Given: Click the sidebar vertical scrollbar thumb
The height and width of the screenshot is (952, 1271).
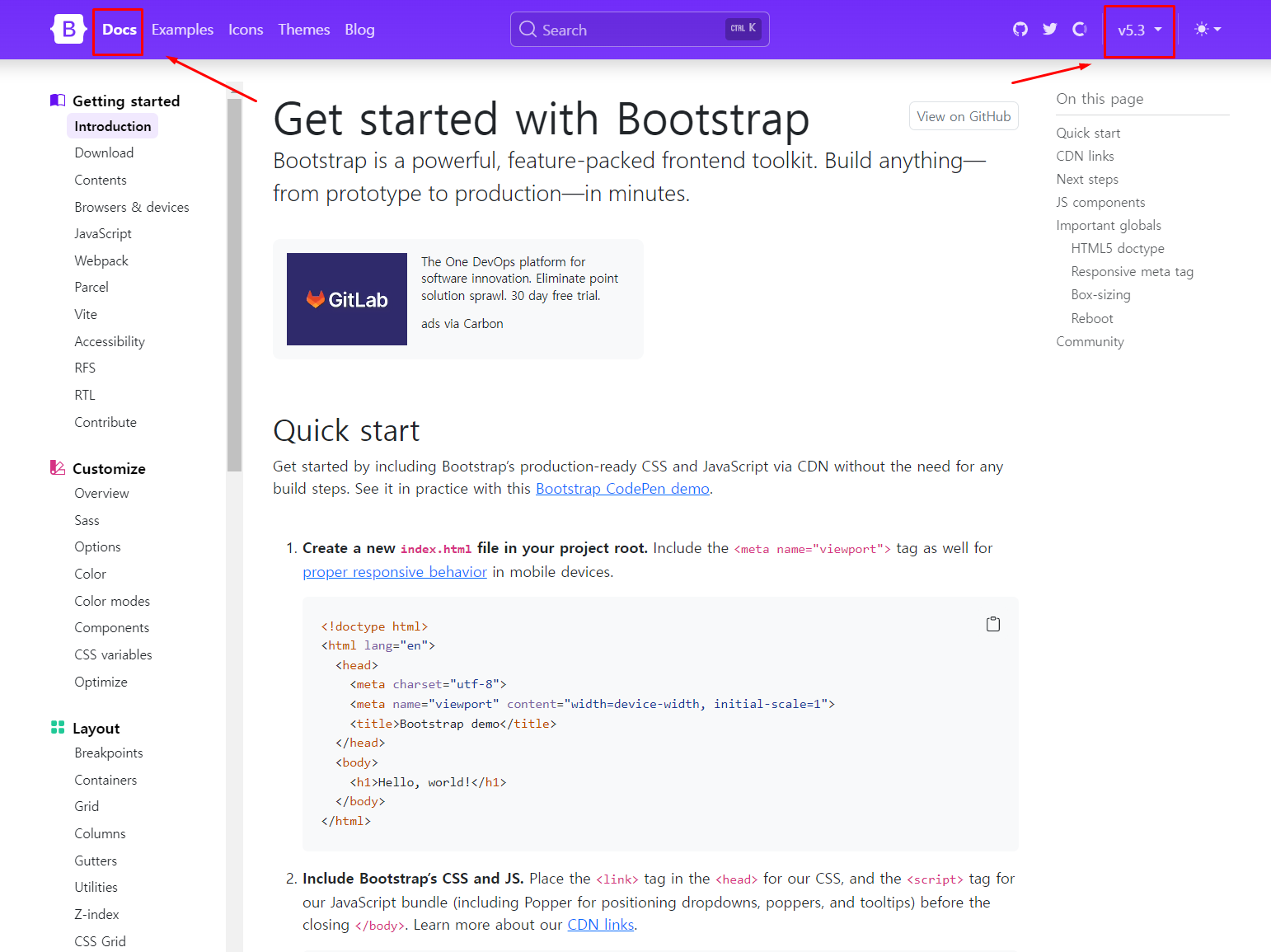Looking at the screenshot, I should (x=234, y=285).
